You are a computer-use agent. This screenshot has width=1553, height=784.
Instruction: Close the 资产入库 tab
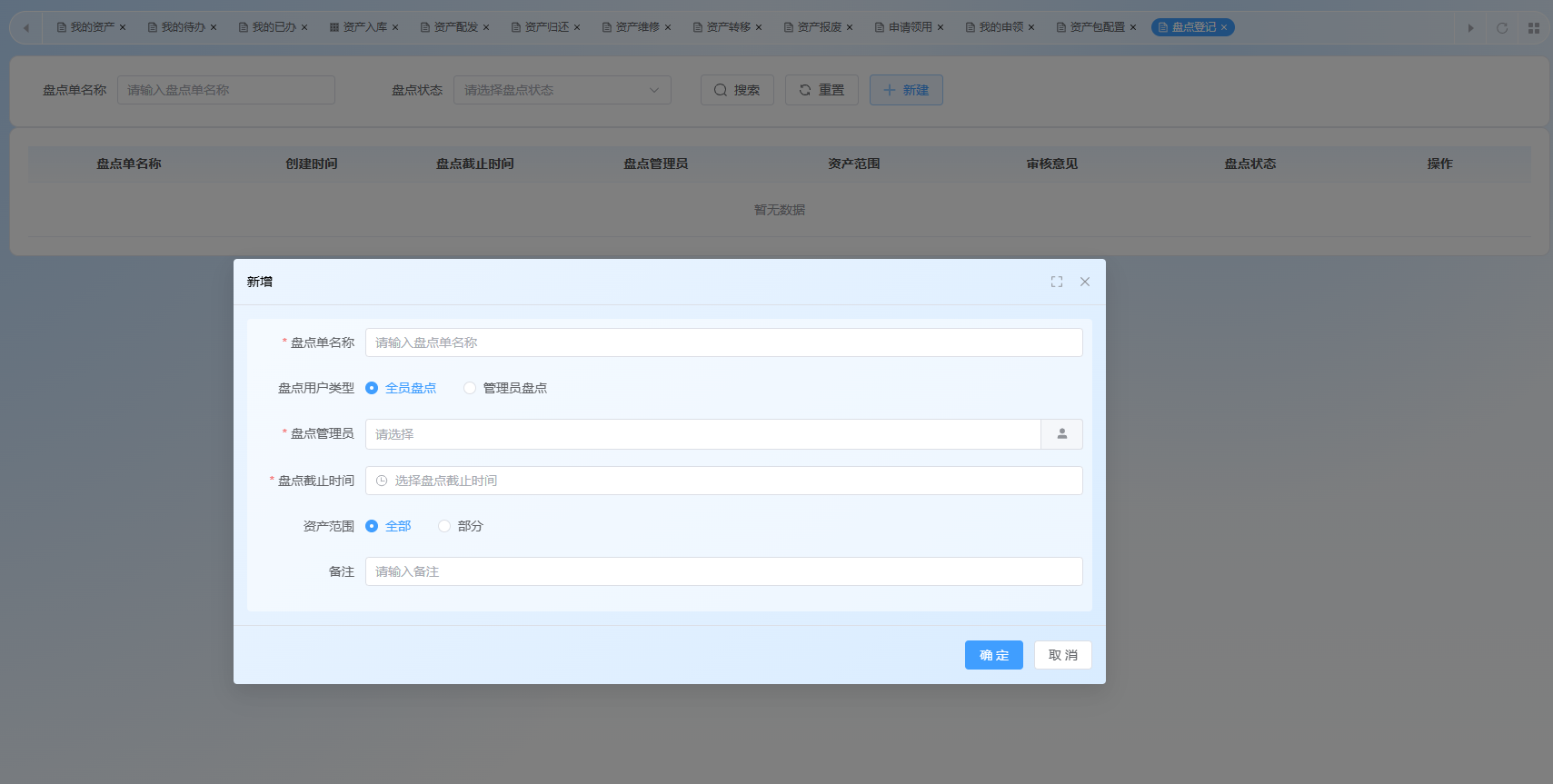tap(395, 27)
